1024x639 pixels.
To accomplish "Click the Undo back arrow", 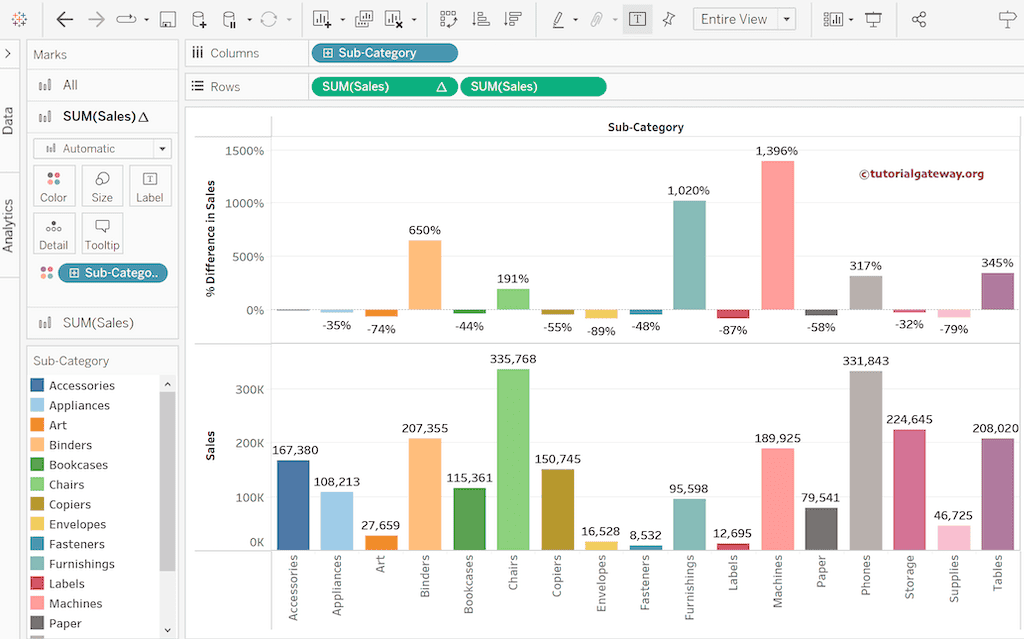I will [x=65, y=19].
